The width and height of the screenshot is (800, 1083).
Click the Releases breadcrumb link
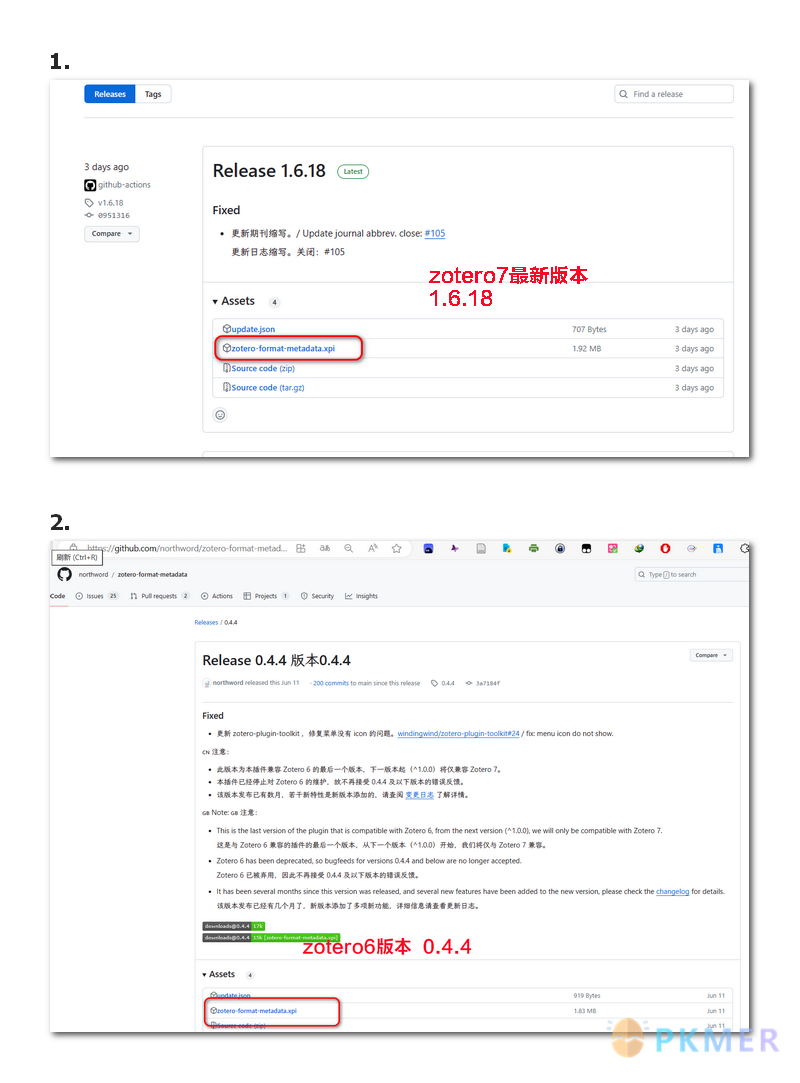click(206, 622)
